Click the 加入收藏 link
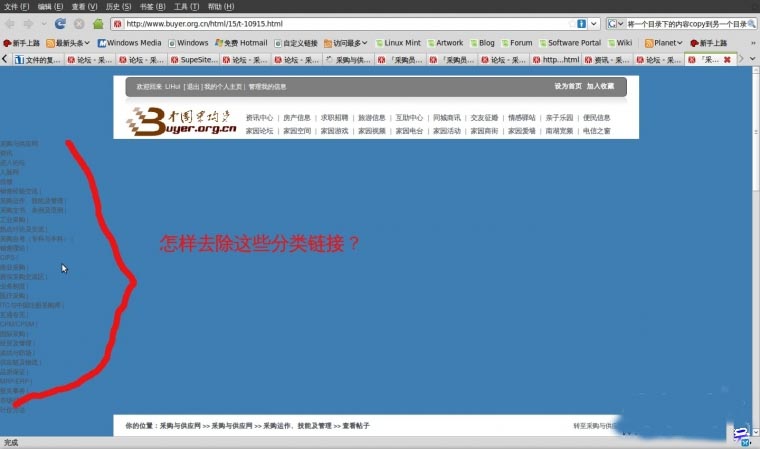The width and height of the screenshot is (760, 449). 600,86
